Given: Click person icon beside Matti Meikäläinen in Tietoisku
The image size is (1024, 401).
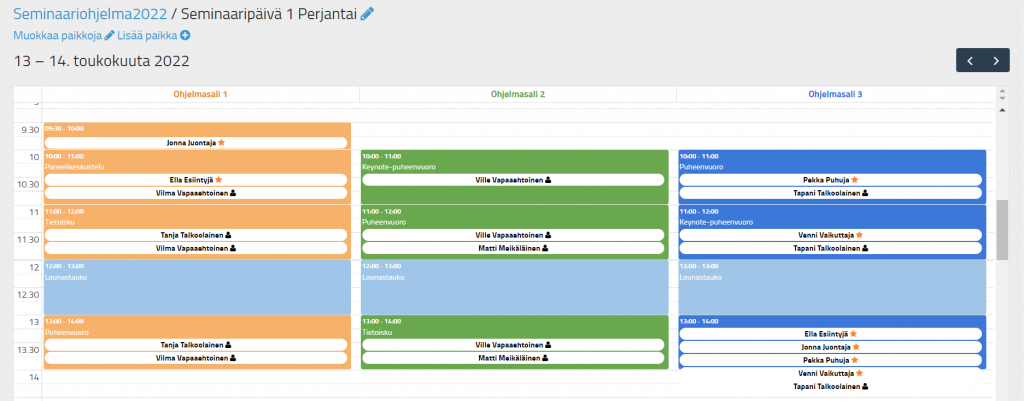Looking at the screenshot, I should [545, 357].
